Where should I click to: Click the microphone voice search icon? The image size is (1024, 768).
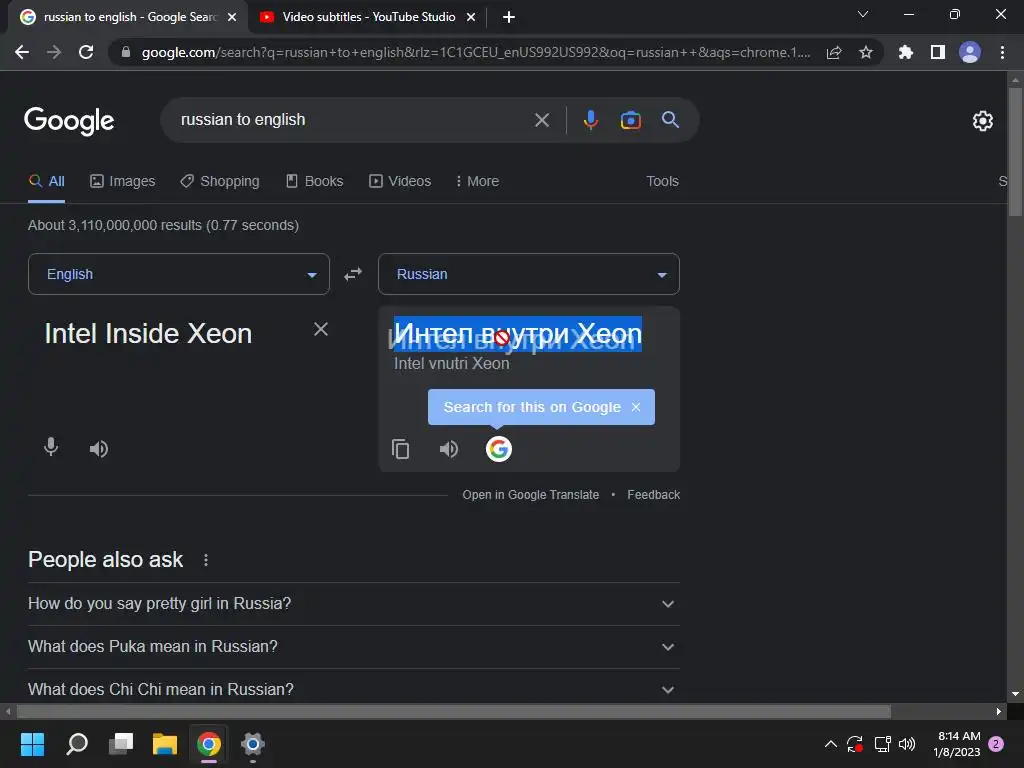[590, 120]
